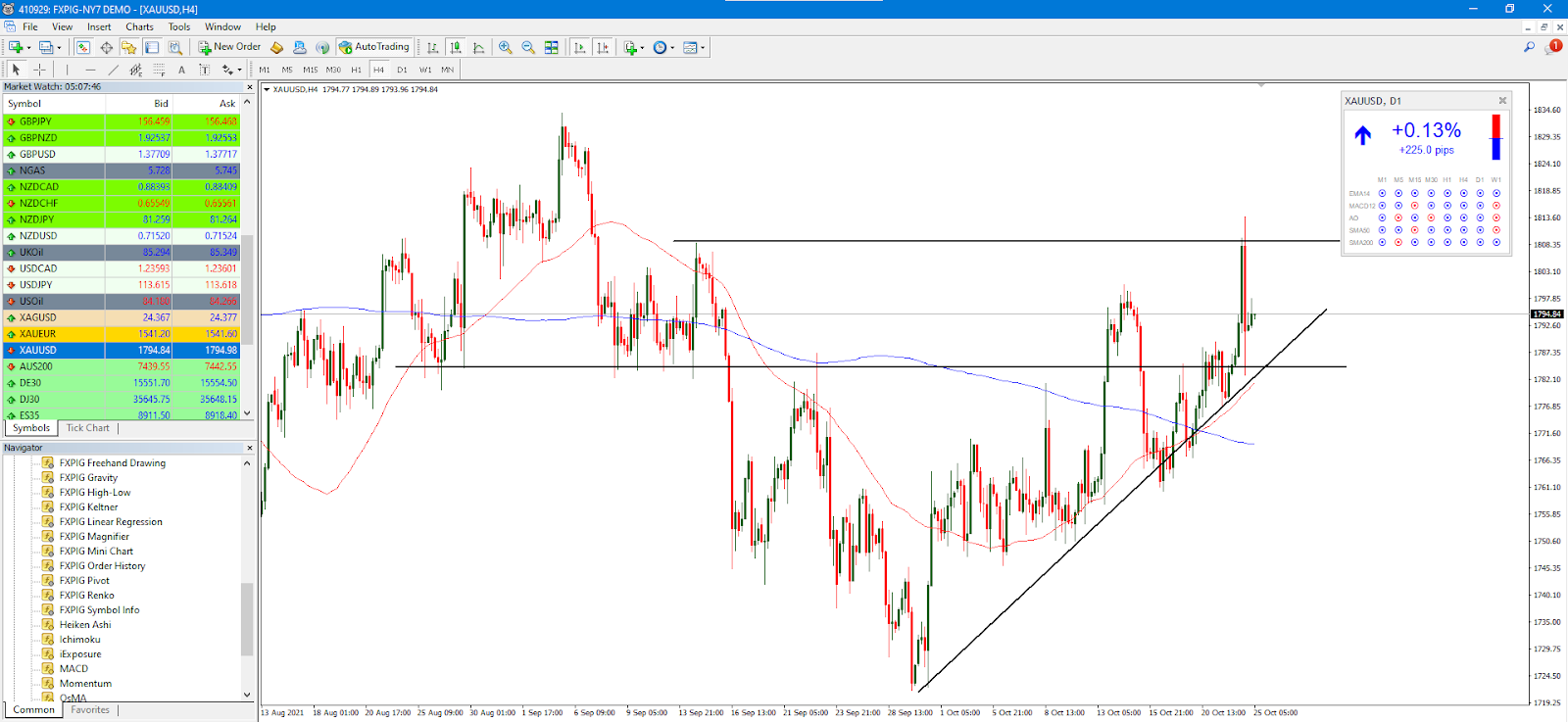Click Navigator scroll up arrow

pos(247,462)
